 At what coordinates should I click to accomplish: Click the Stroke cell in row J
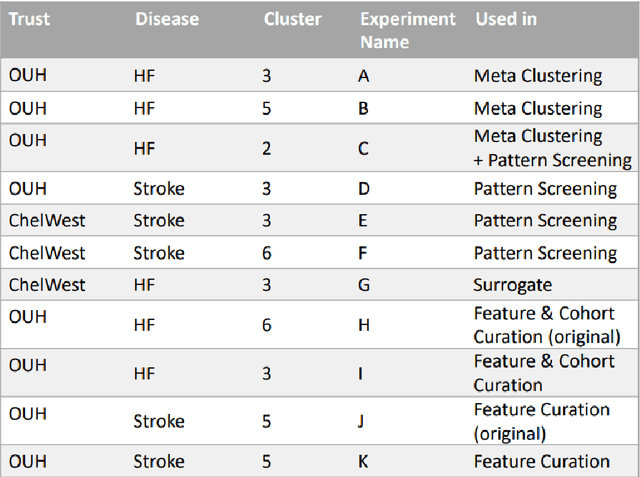click(x=158, y=421)
